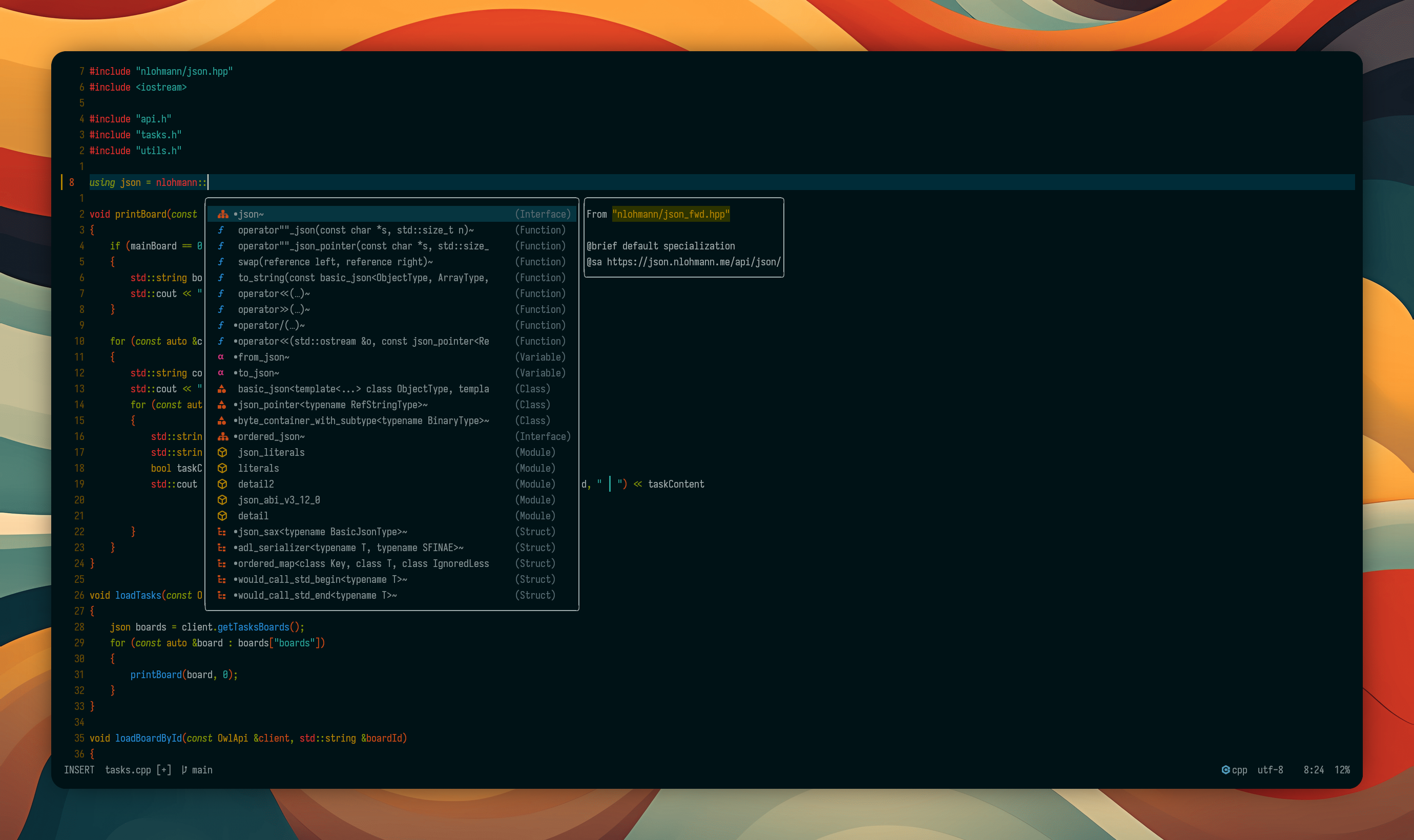1414x840 pixels.
Task: Pick json_abi_v3_12_0 module from completion list
Action: (x=279, y=500)
